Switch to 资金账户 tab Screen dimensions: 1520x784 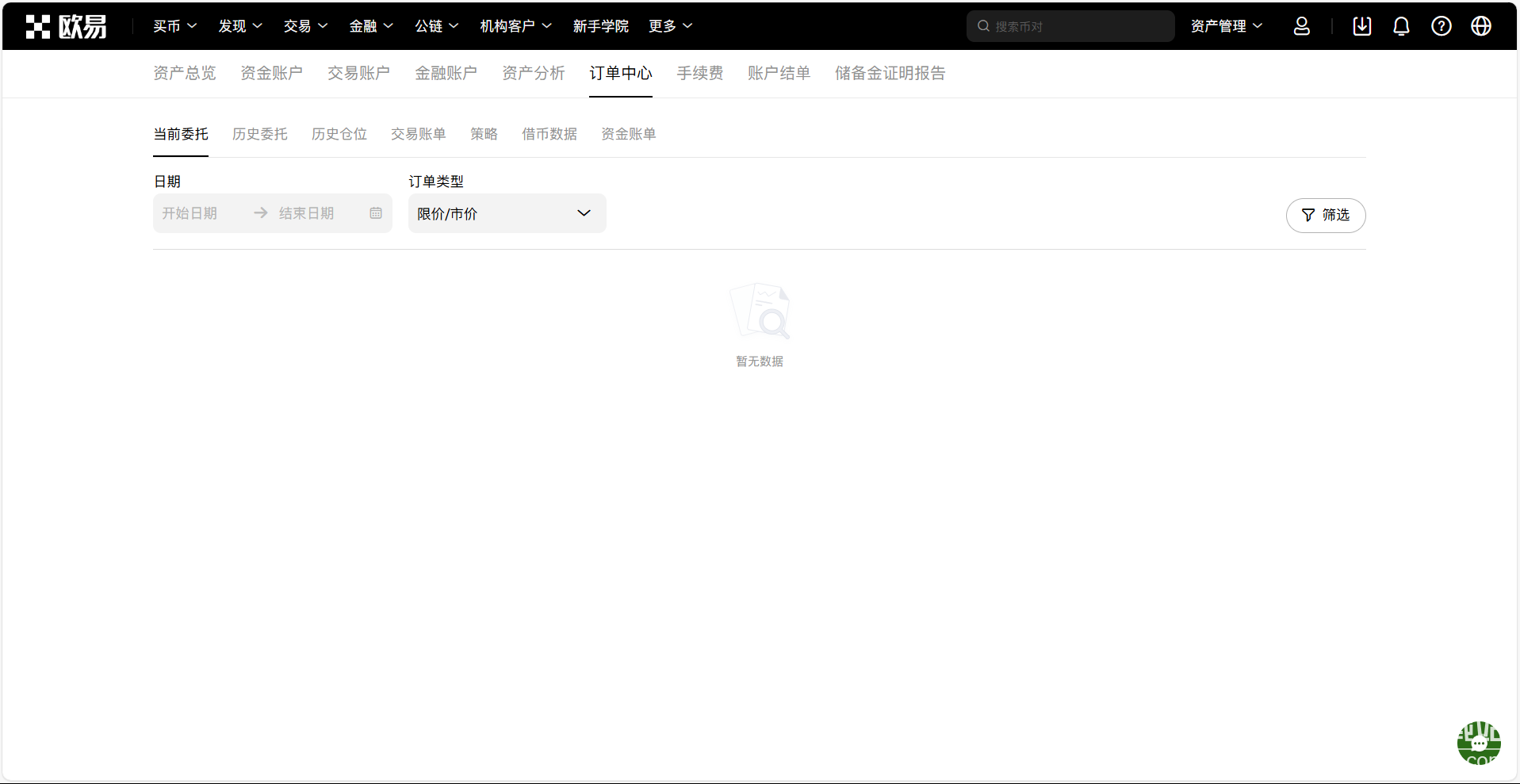272,73
